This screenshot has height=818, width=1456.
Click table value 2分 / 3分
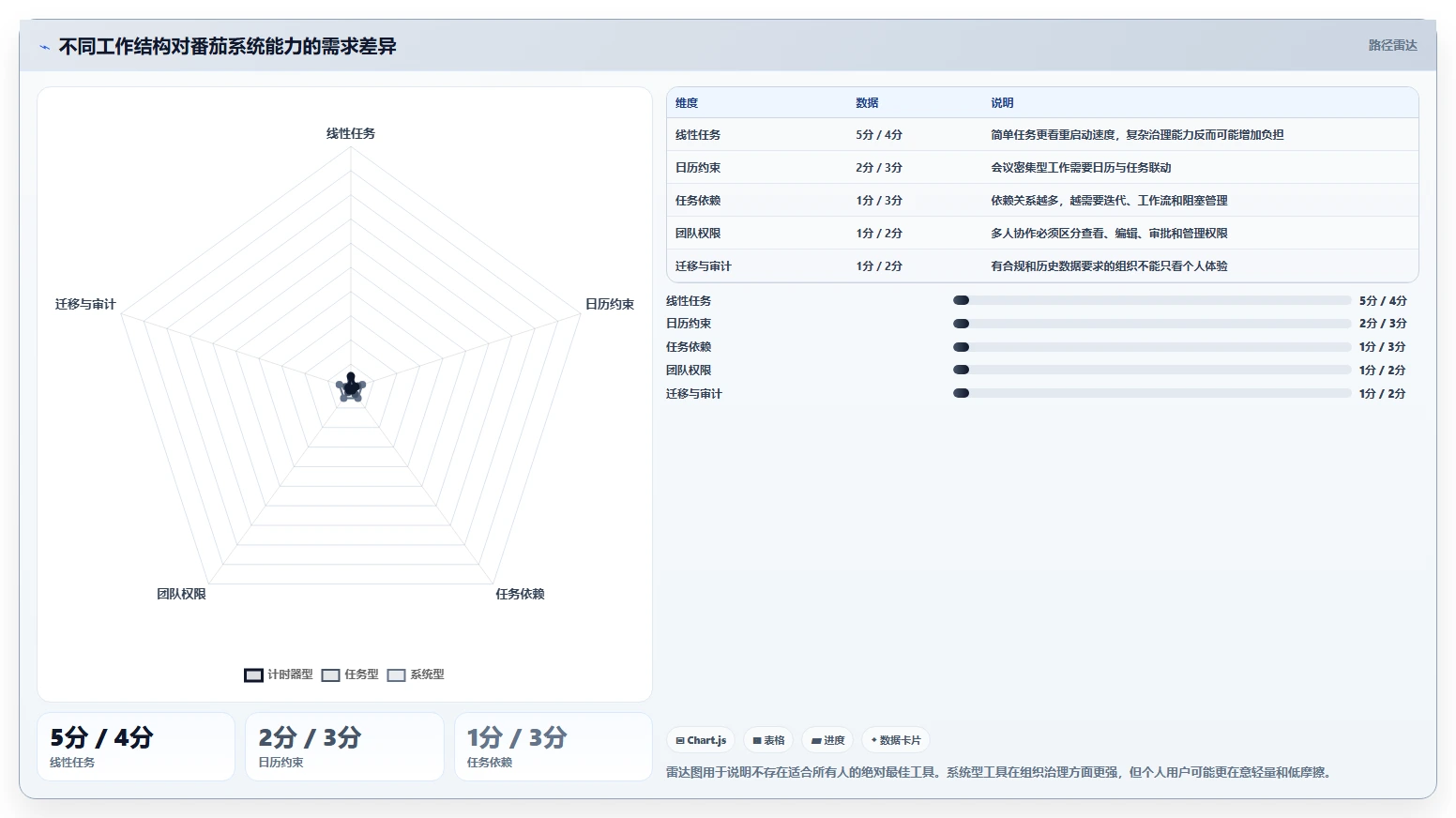click(x=879, y=168)
